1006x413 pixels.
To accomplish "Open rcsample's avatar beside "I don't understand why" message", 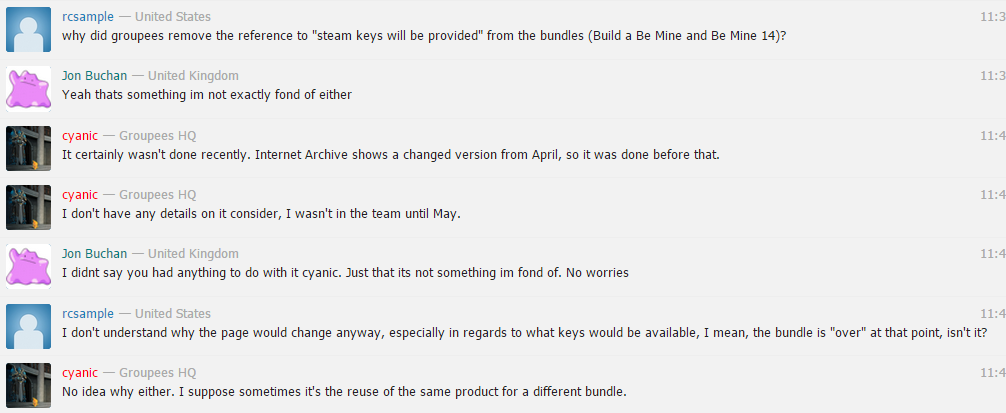I will [28, 326].
